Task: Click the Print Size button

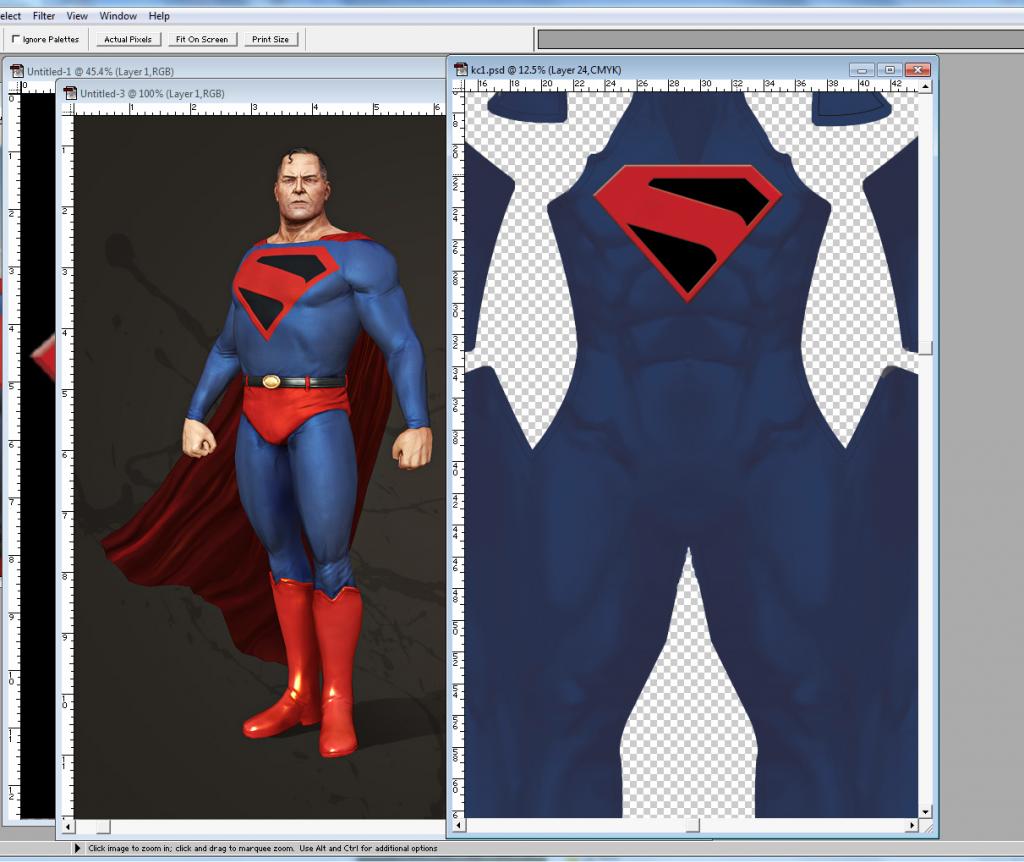Action: (x=270, y=39)
